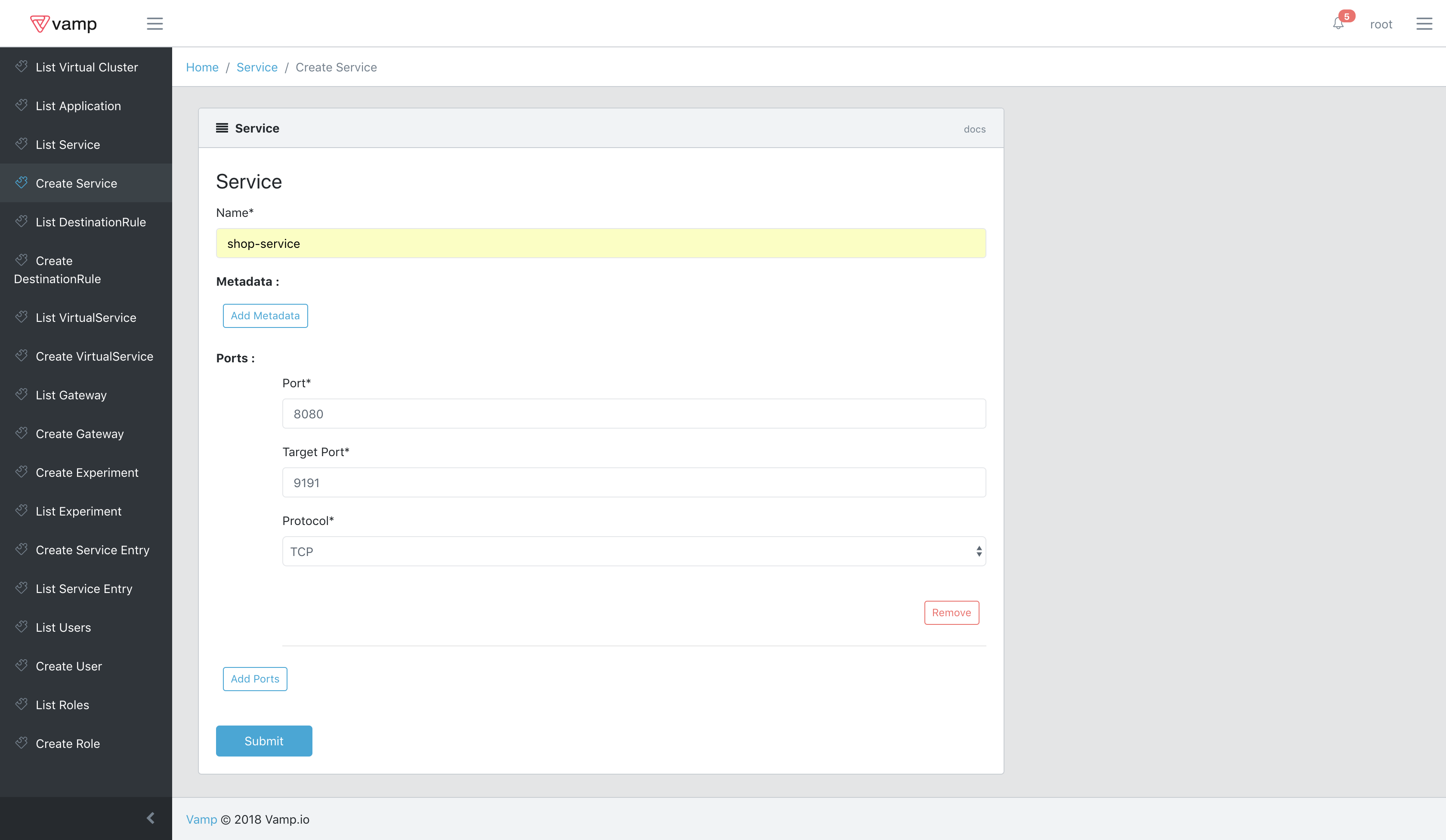Open the right-side hamburger menu
The width and height of the screenshot is (1446, 840).
coord(1424,24)
